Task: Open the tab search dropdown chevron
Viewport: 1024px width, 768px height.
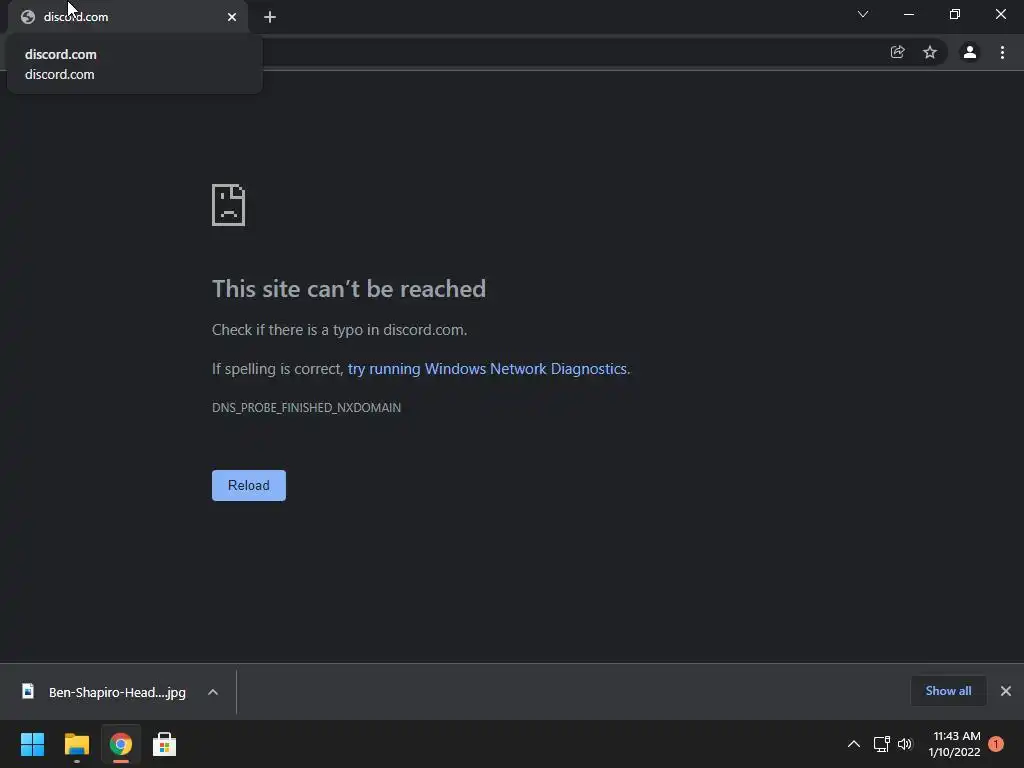Action: 863,14
